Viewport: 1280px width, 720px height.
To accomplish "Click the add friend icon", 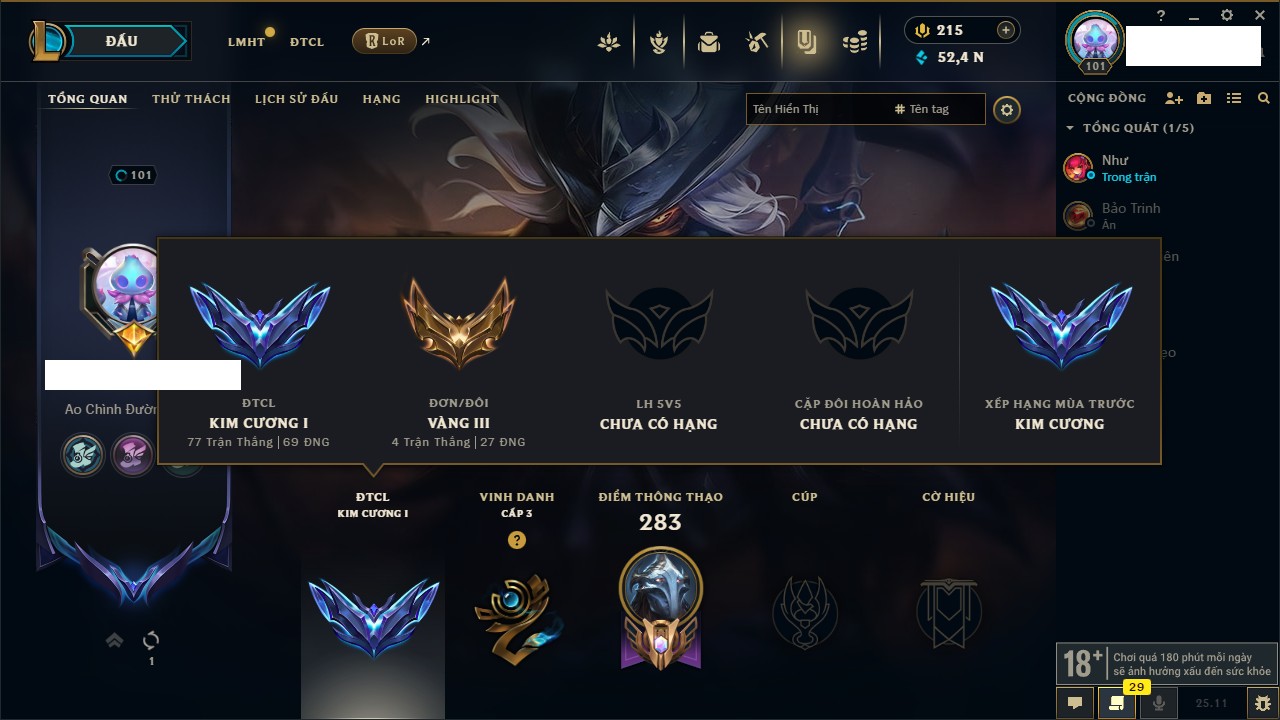I will [x=1174, y=98].
